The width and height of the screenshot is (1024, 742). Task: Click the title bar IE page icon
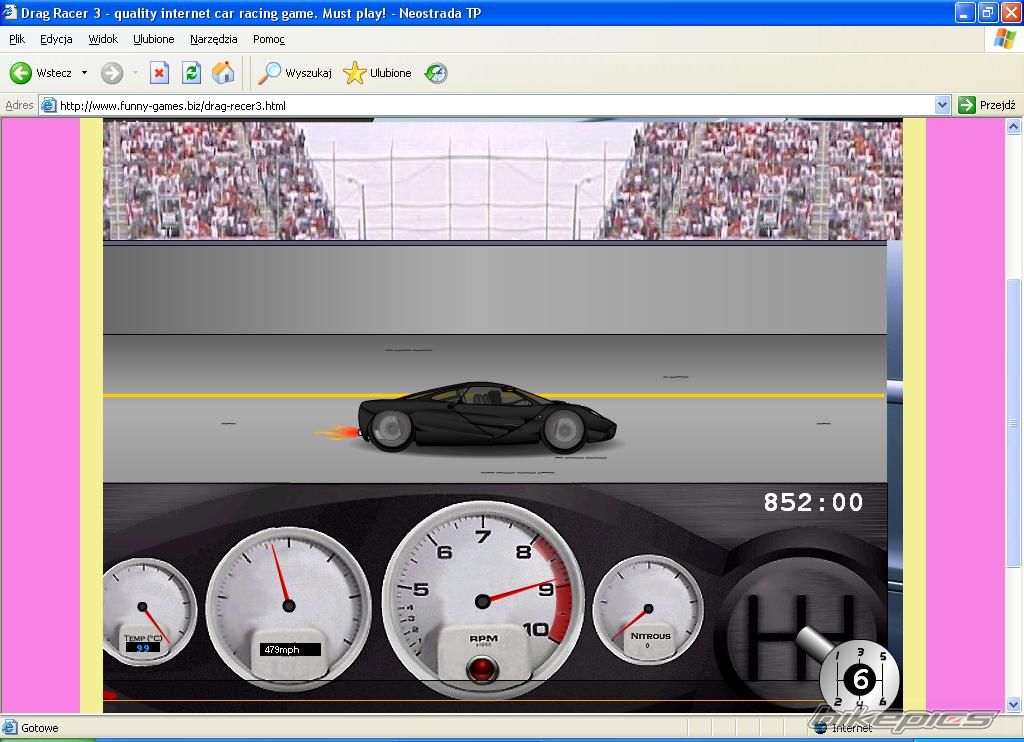[9, 12]
